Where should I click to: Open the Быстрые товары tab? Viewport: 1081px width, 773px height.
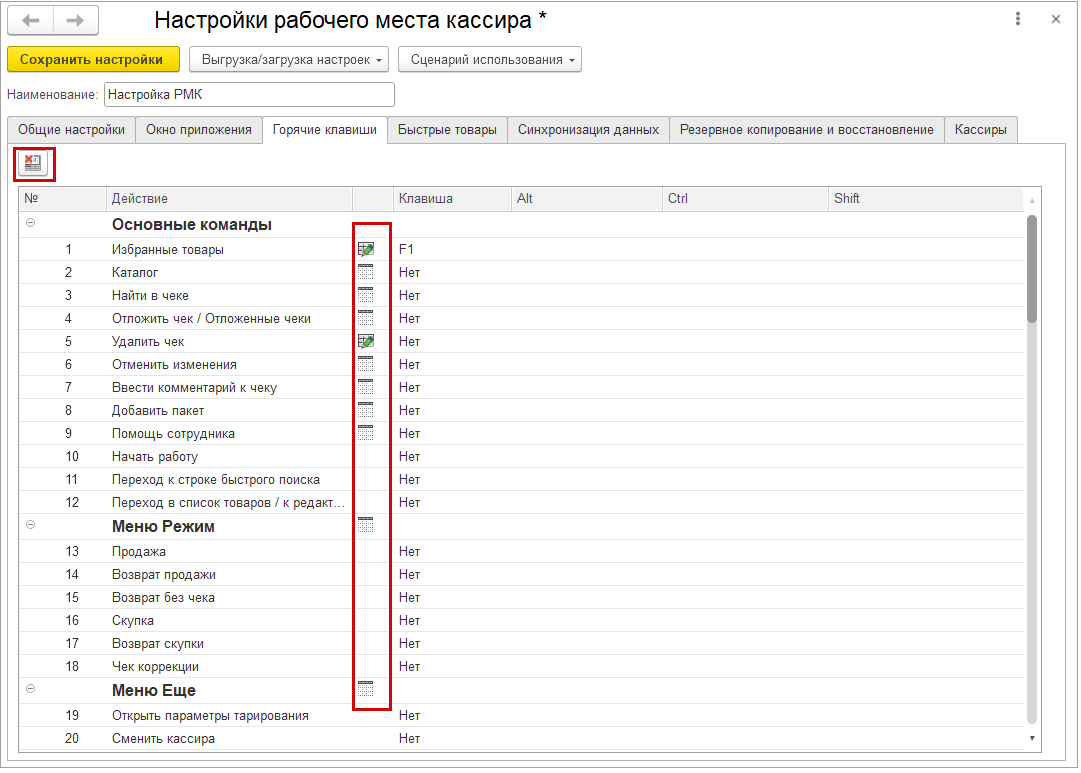point(447,130)
